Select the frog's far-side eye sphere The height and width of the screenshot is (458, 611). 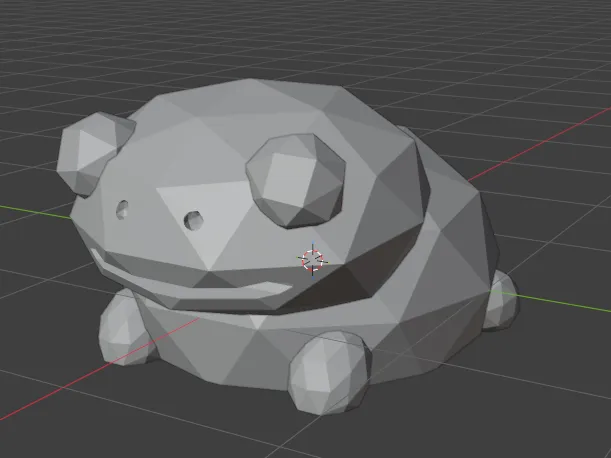click(x=94, y=153)
